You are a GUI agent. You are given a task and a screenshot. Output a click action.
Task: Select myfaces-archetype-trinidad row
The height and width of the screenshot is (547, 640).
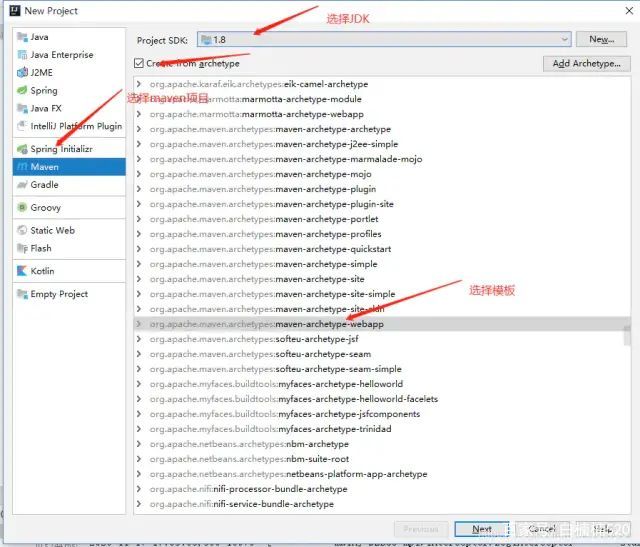pos(382,429)
